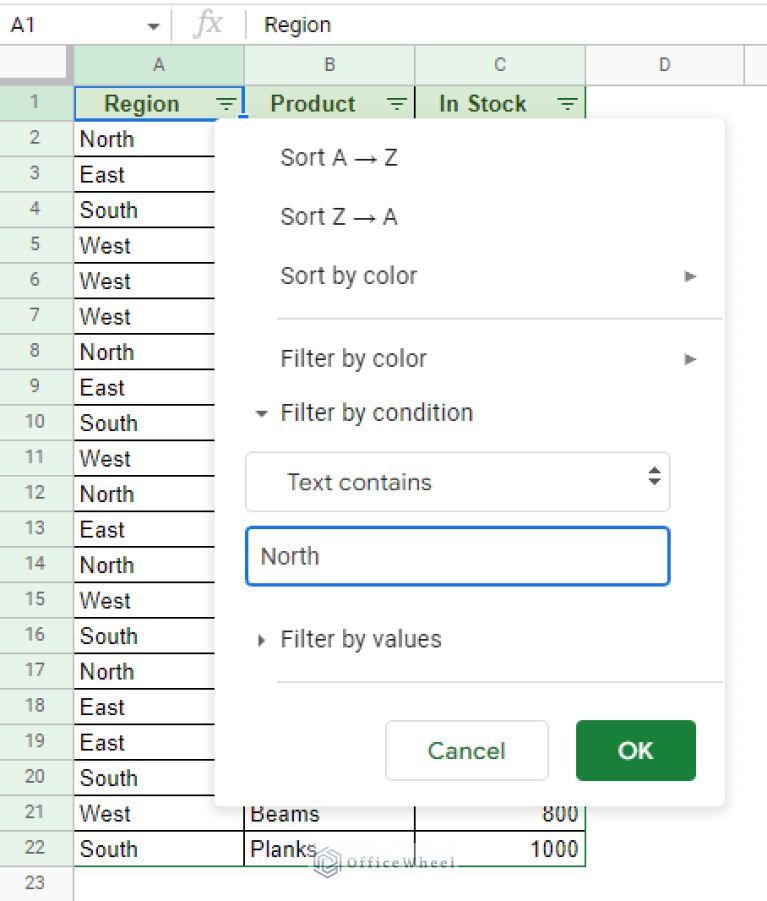Image resolution: width=767 pixels, height=901 pixels.
Task: Collapse the Filter by condition section
Action: (x=261, y=412)
